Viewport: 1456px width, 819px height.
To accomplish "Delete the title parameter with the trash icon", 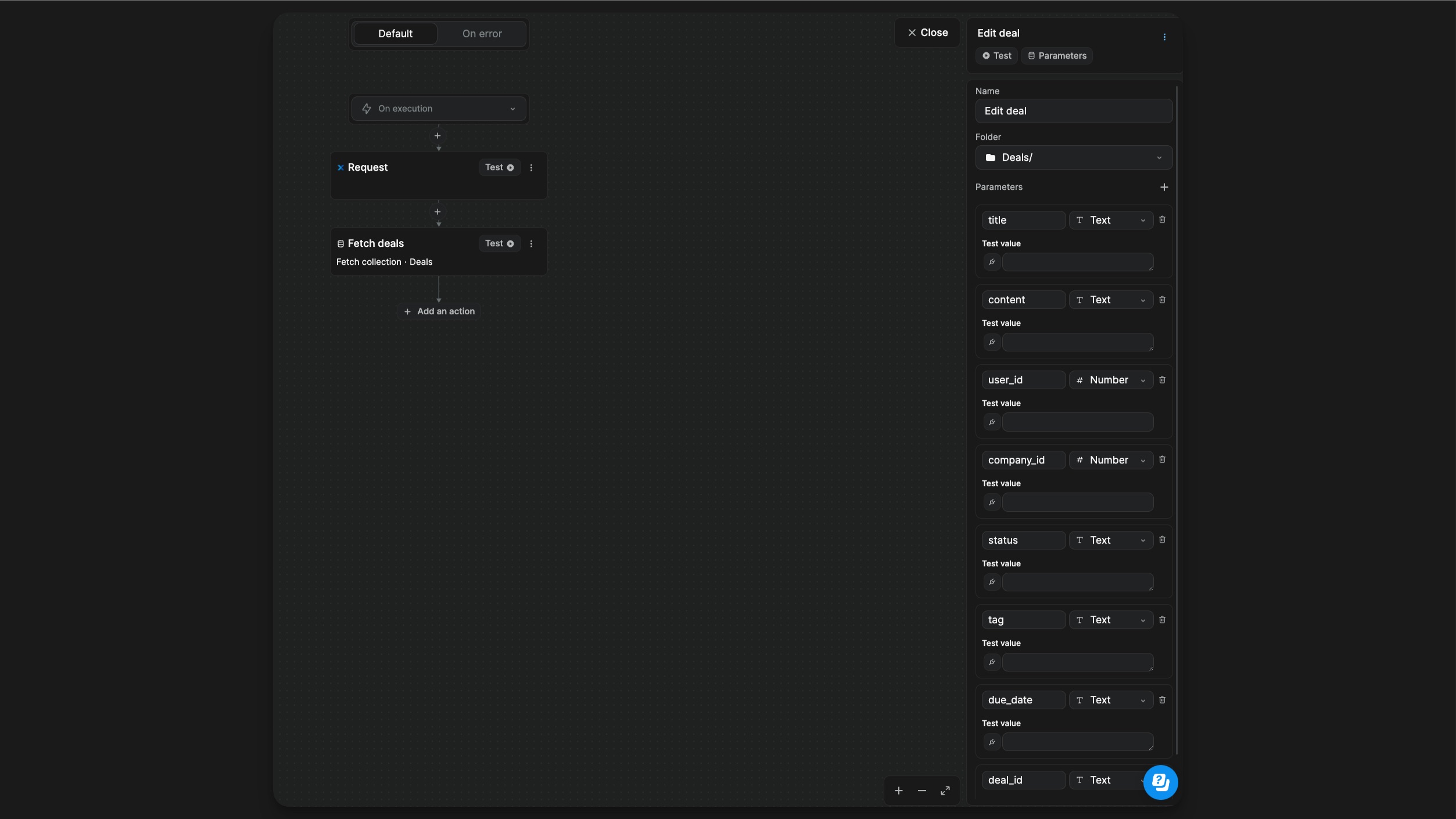I will [x=1162, y=220].
